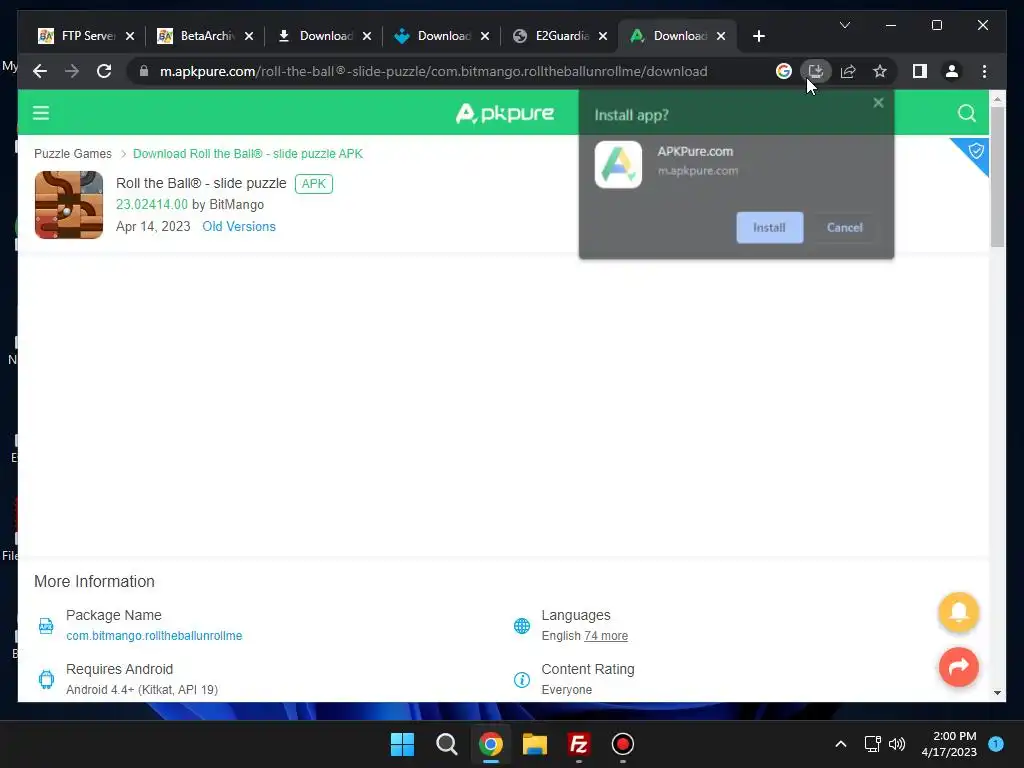The width and height of the screenshot is (1024, 768).
Task: Click the vertical scrollbar thumb
Action: pos(997,176)
